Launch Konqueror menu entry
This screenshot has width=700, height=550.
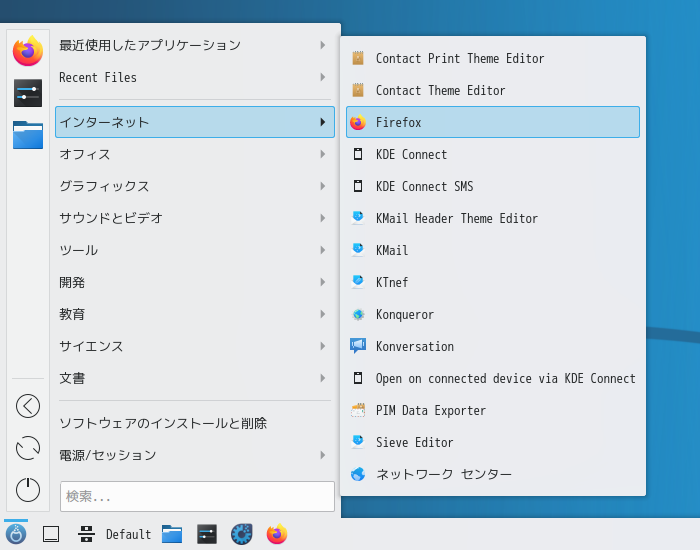click(x=493, y=314)
